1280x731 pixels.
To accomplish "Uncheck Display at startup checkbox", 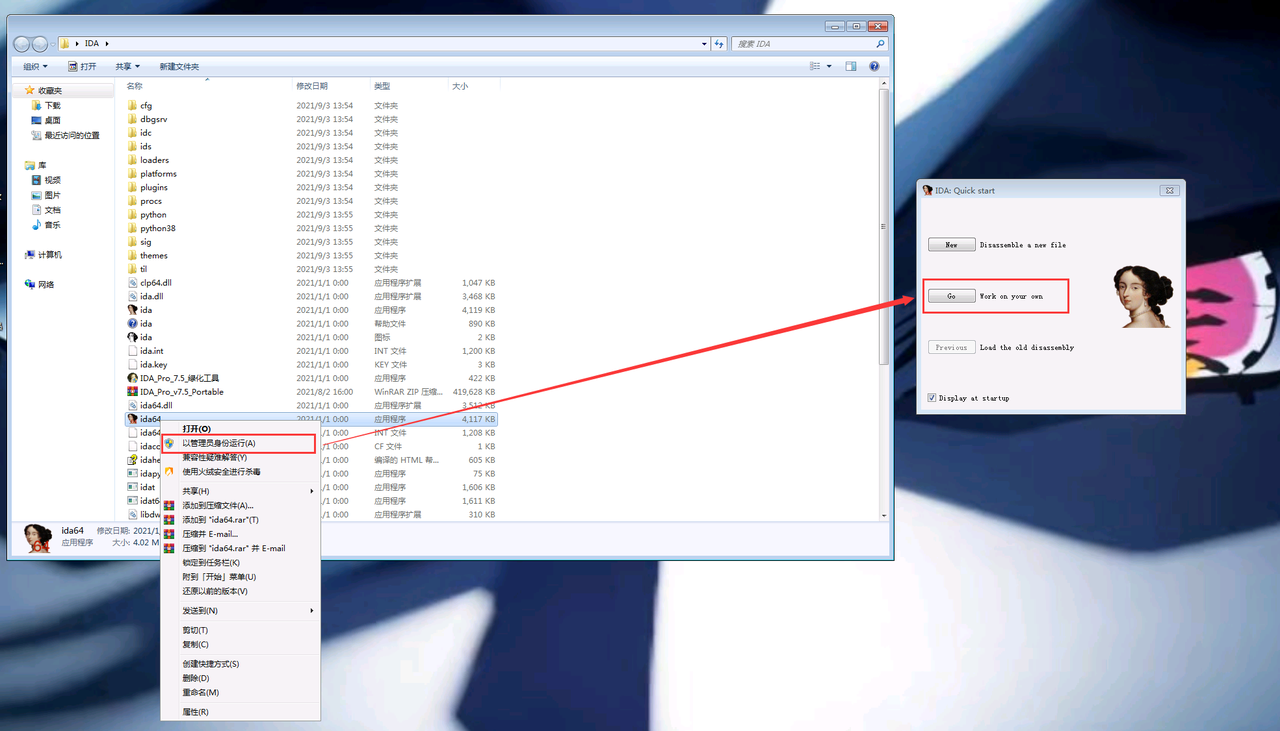I will click(x=932, y=398).
